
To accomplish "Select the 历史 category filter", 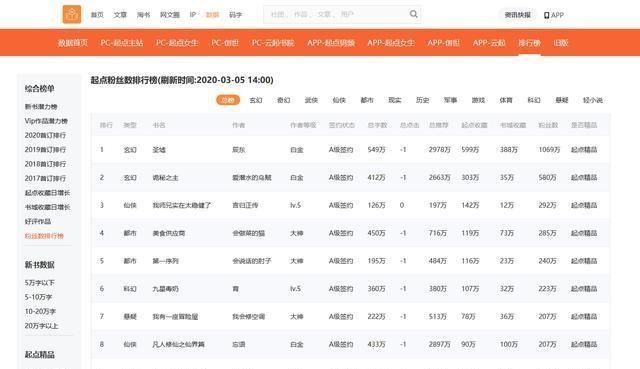I will tap(422, 100).
